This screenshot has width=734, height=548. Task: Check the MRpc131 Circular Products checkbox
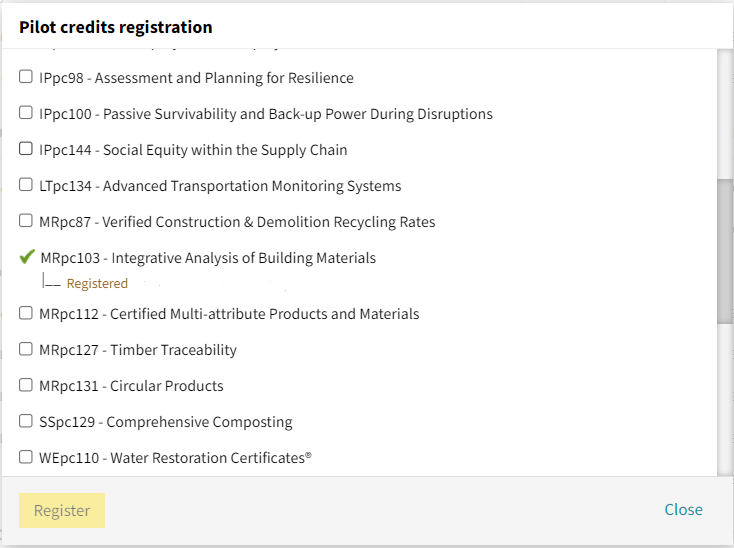(26, 385)
